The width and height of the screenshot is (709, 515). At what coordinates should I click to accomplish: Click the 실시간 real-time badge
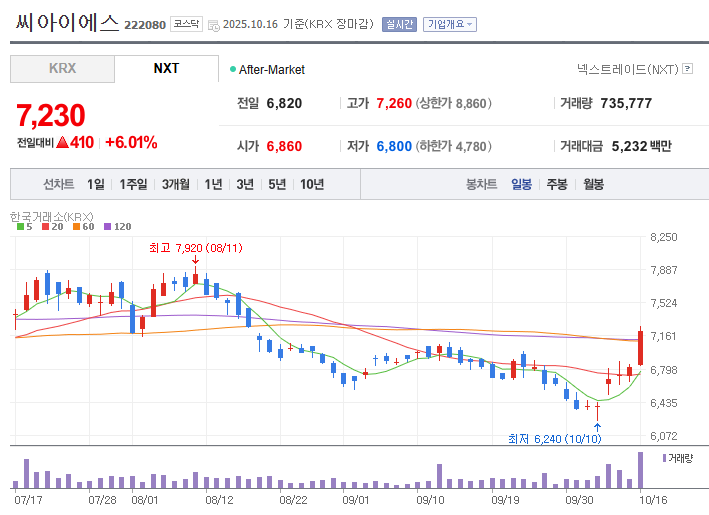[399, 24]
